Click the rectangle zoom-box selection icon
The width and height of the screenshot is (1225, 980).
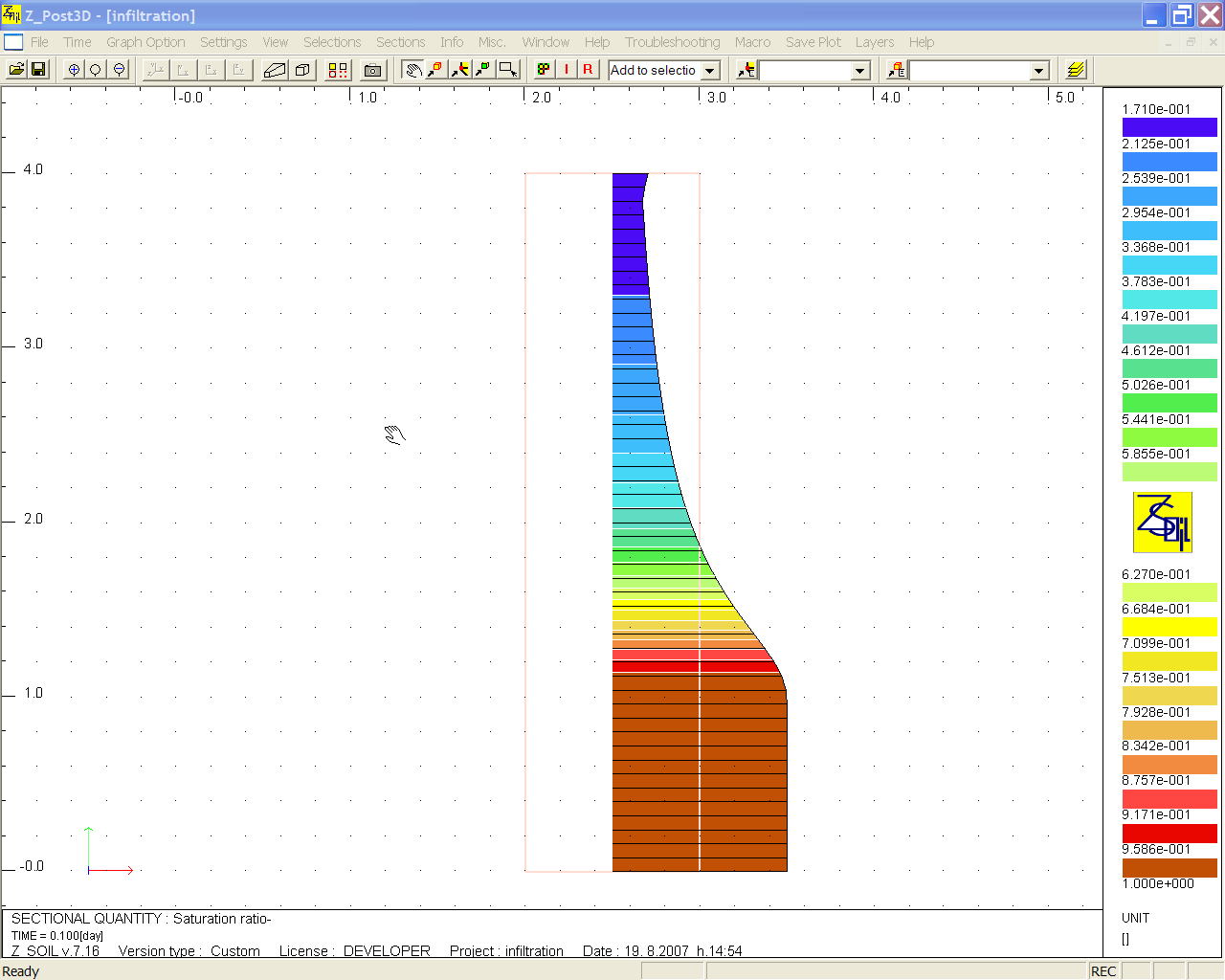[508, 70]
